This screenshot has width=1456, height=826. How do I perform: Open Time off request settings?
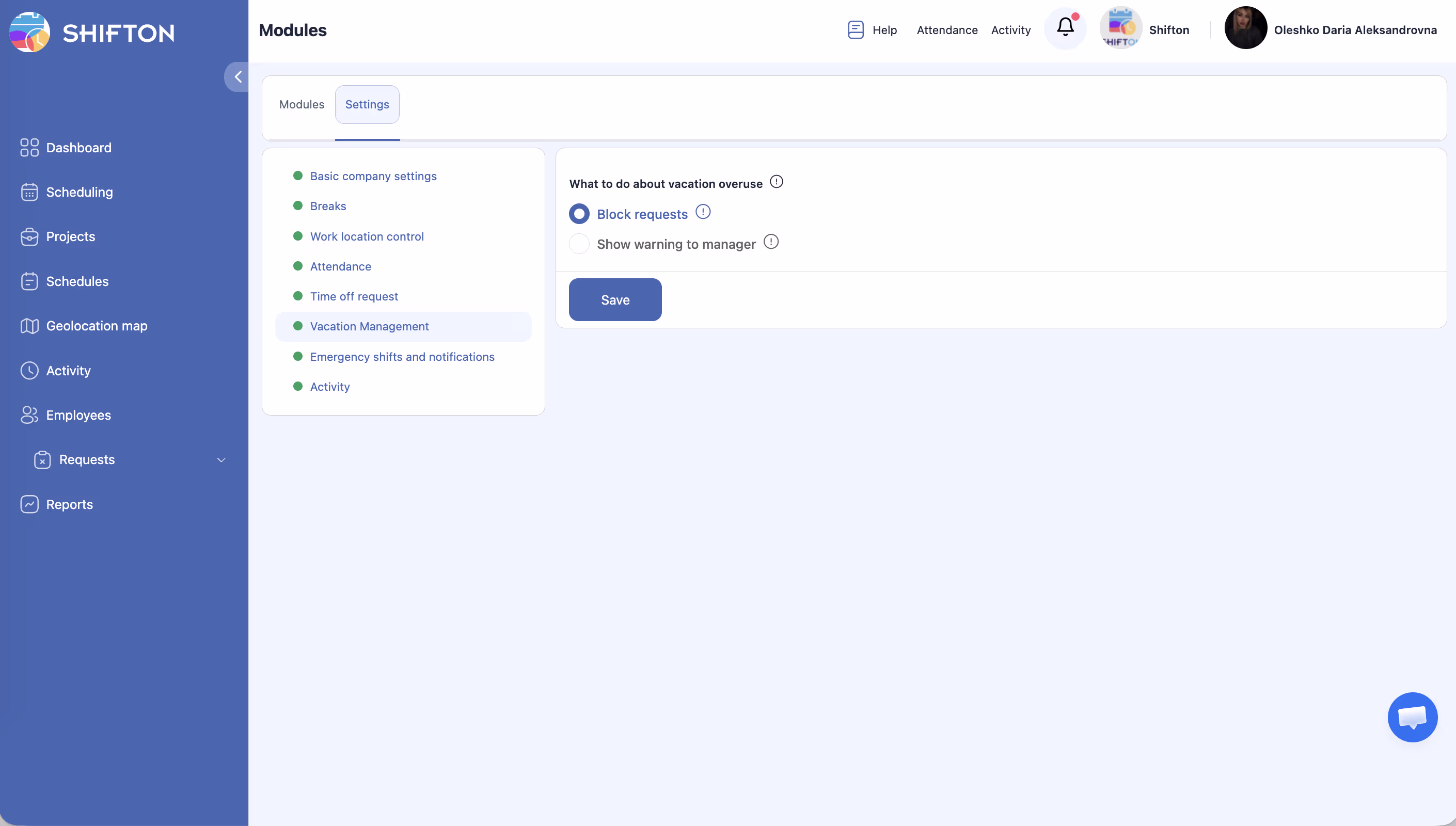[x=354, y=296]
